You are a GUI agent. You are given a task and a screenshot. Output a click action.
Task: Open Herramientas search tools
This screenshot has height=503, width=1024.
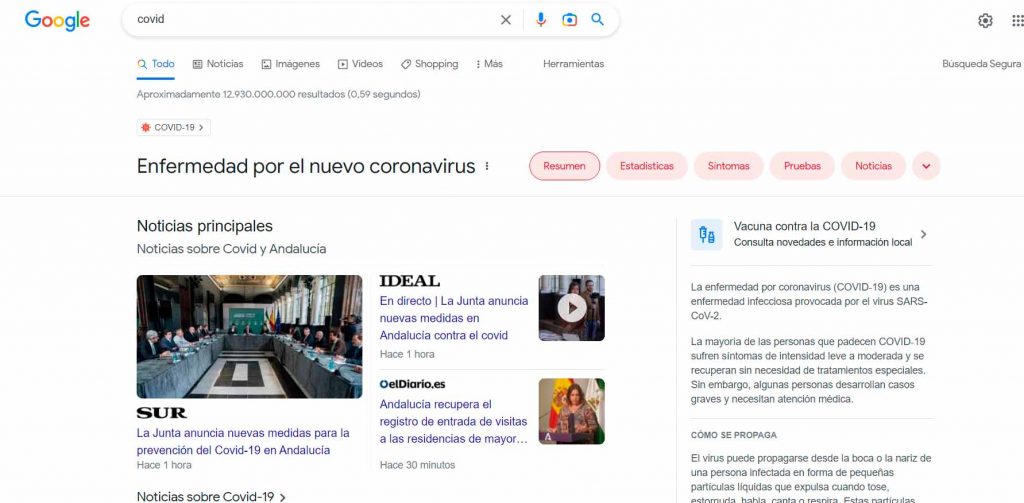point(573,64)
